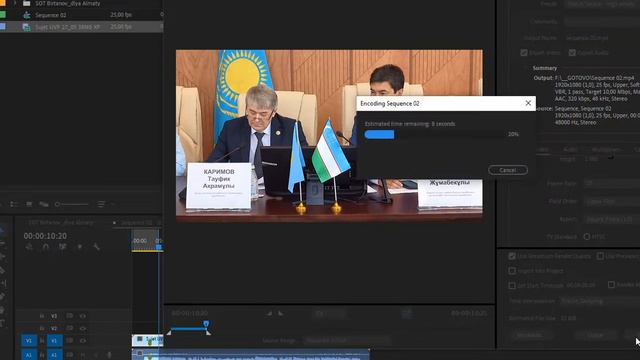Open the Aspect dropdown
This screenshot has width=640, height=360.
coord(612,219)
